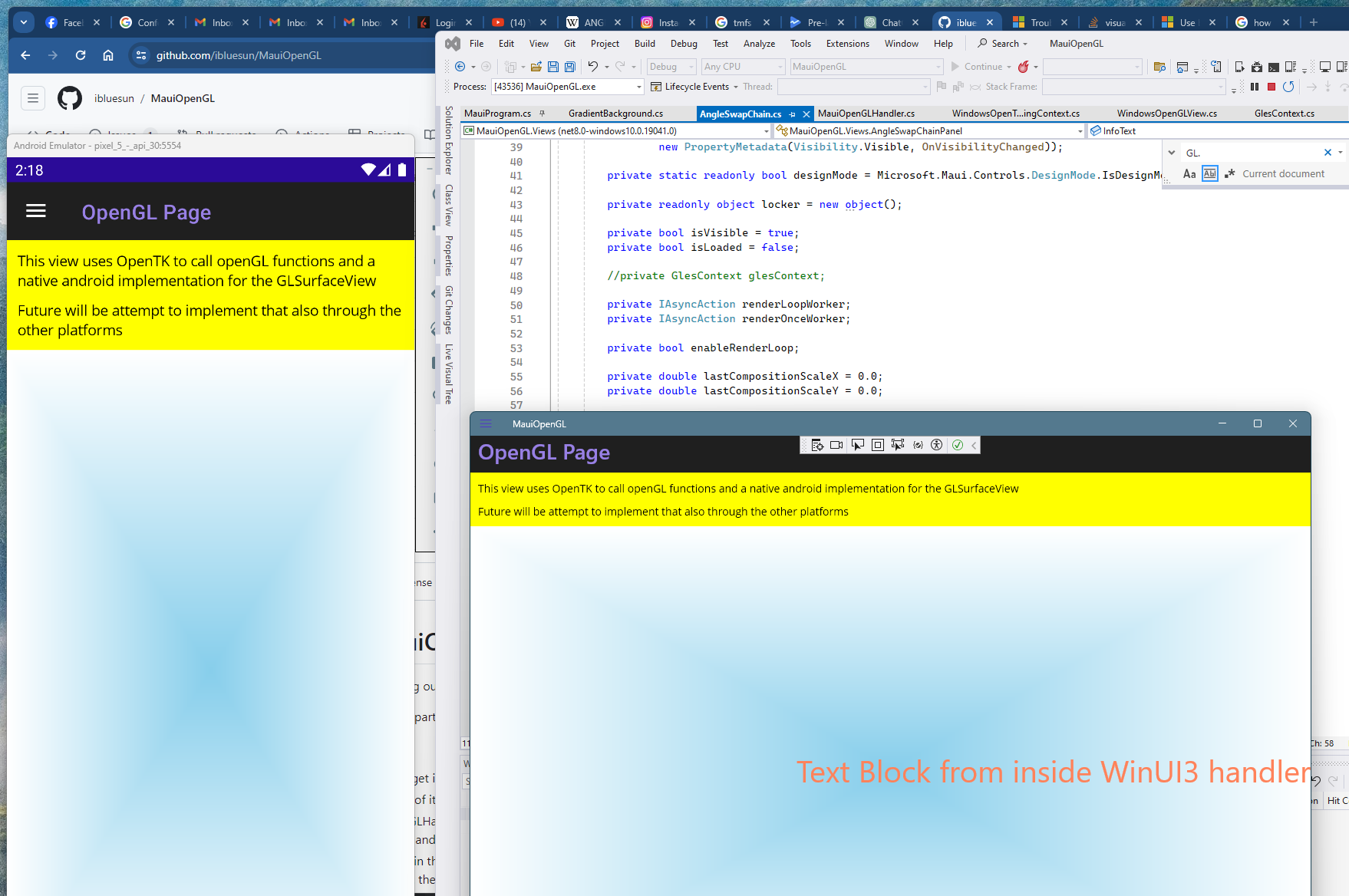Open the emulator app's hamburger menu
1349x896 pixels.
tap(36, 211)
